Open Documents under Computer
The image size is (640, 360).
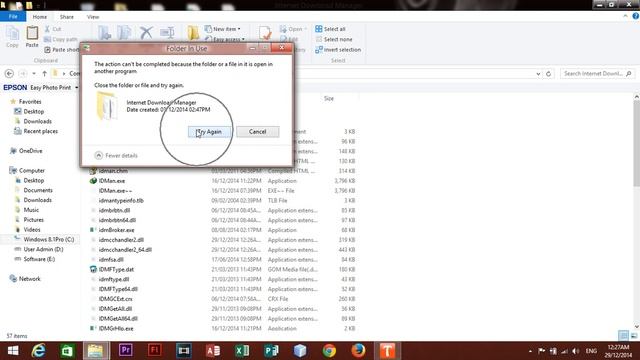(x=38, y=190)
